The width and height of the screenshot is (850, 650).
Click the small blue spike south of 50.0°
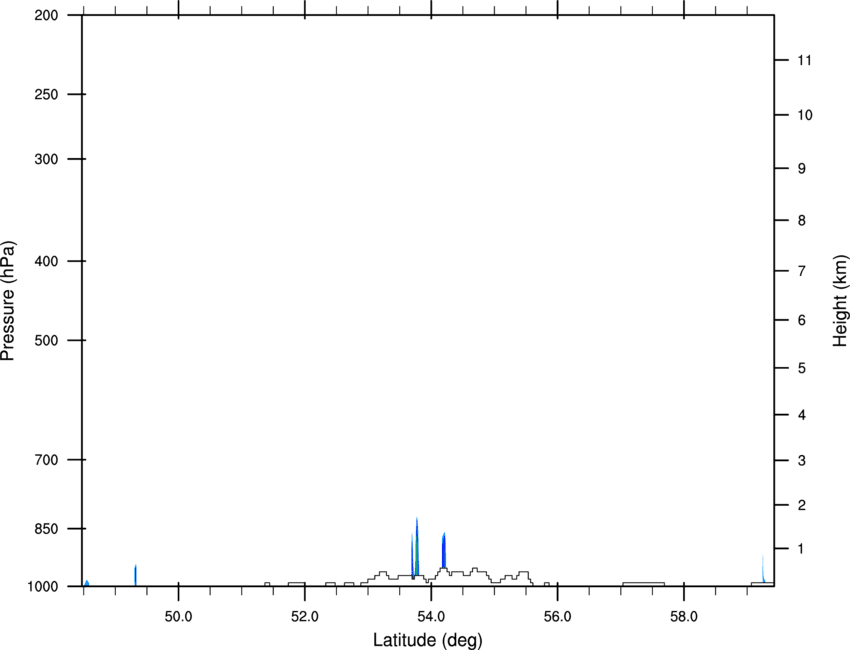136,575
